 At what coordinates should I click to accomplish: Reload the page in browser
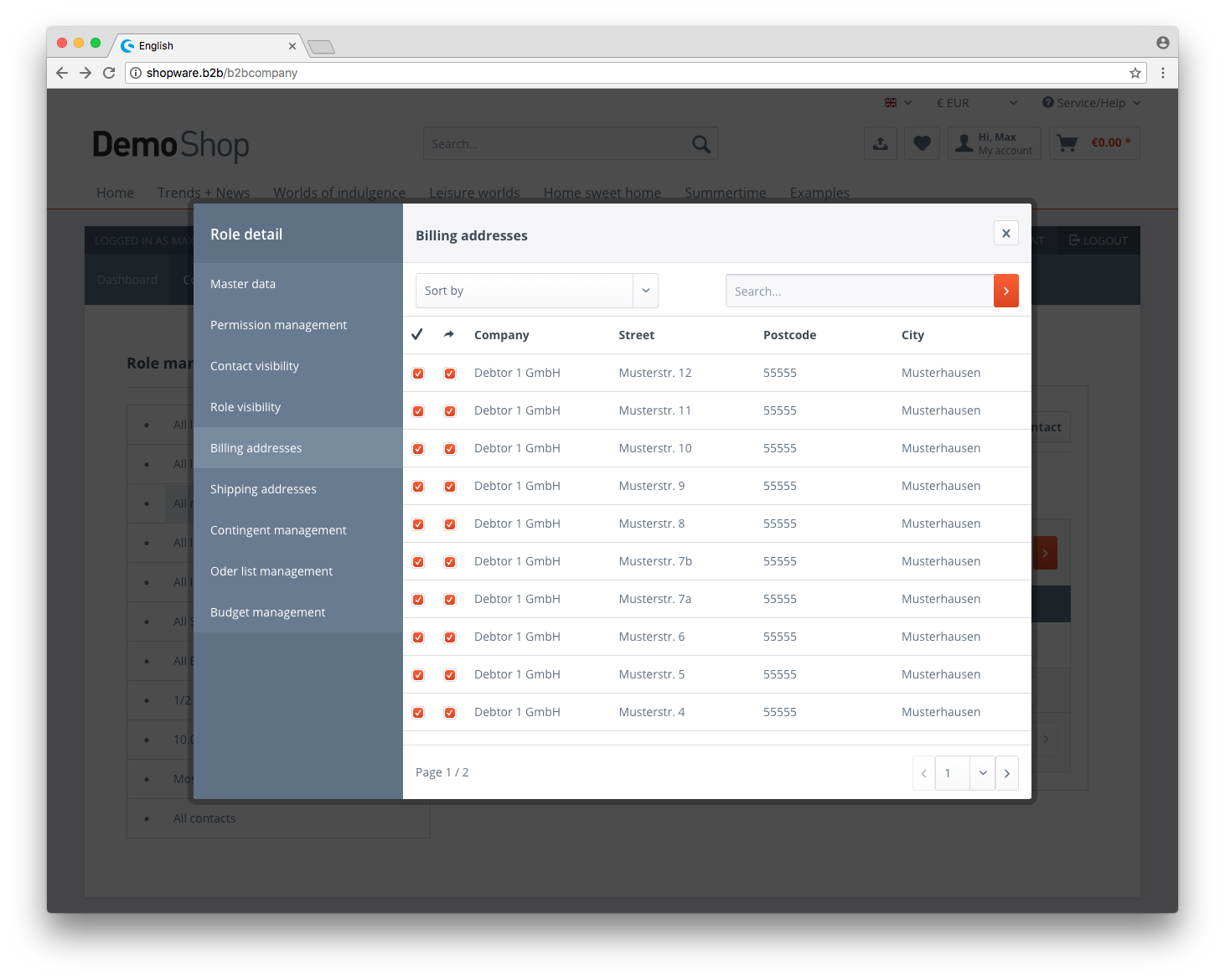click(109, 73)
